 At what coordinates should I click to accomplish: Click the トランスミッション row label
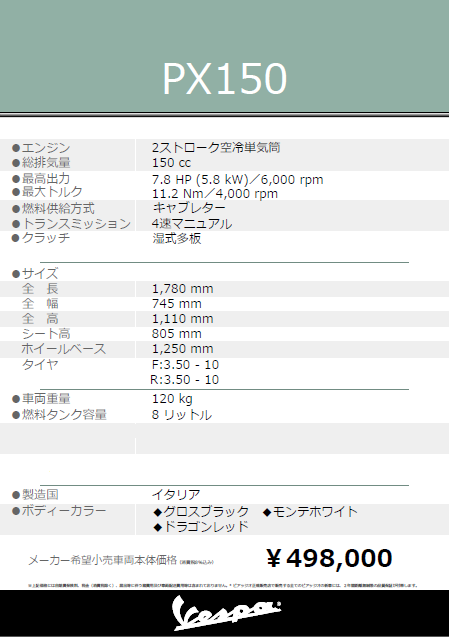click(71, 223)
